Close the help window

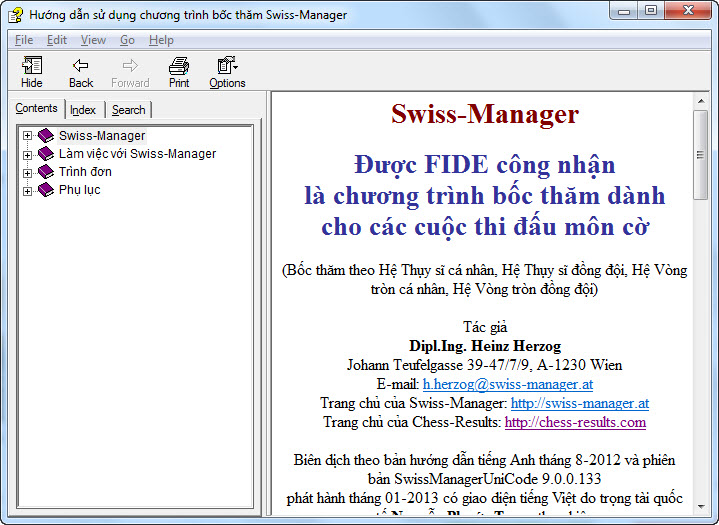click(x=688, y=11)
